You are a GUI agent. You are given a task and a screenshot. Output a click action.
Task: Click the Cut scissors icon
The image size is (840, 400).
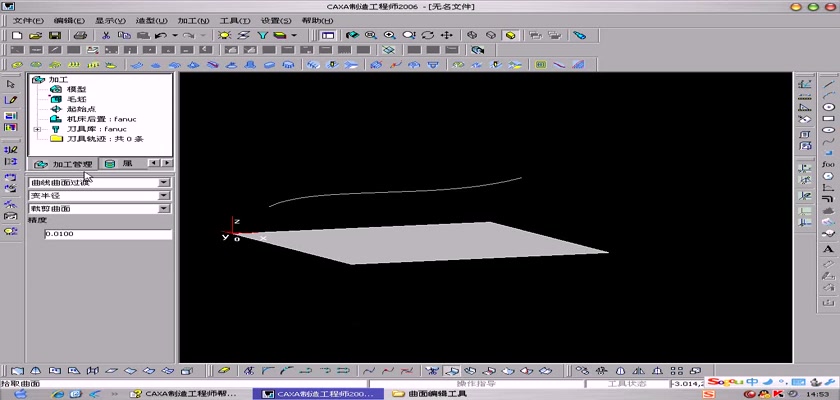coord(106,35)
